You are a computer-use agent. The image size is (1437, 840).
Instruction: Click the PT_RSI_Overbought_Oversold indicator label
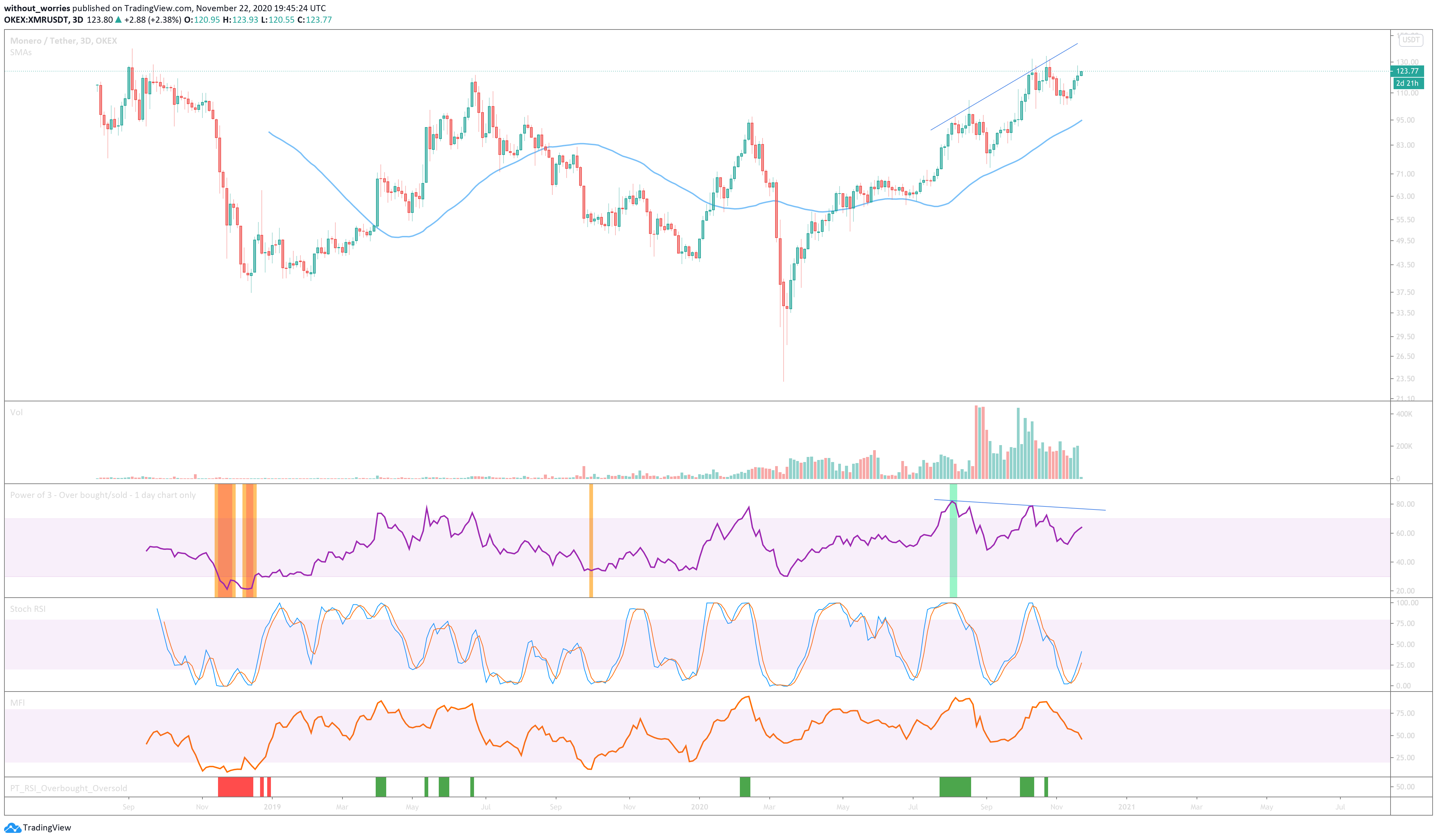click(68, 788)
